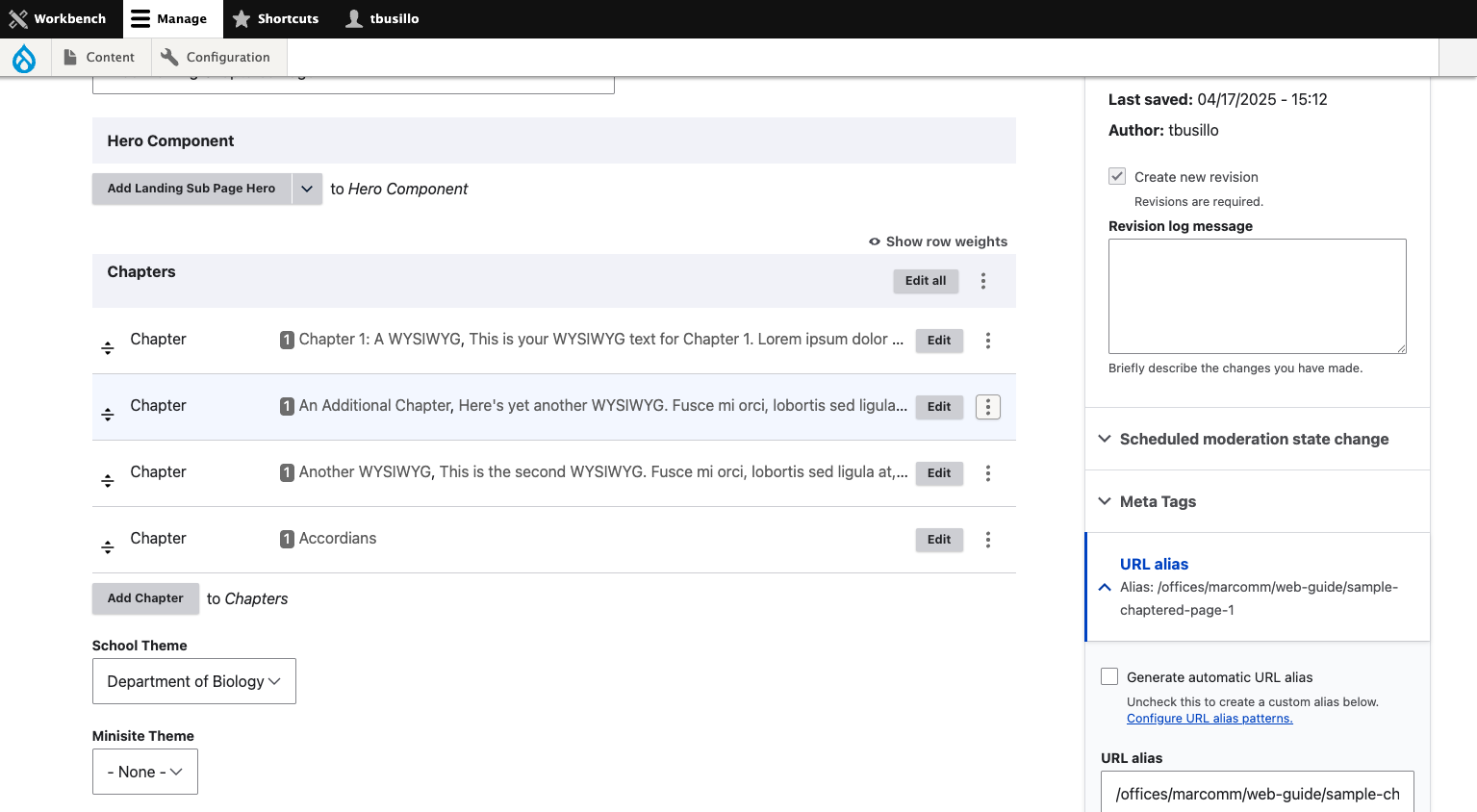Open the Workbench toolbar icon

[x=18, y=19]
